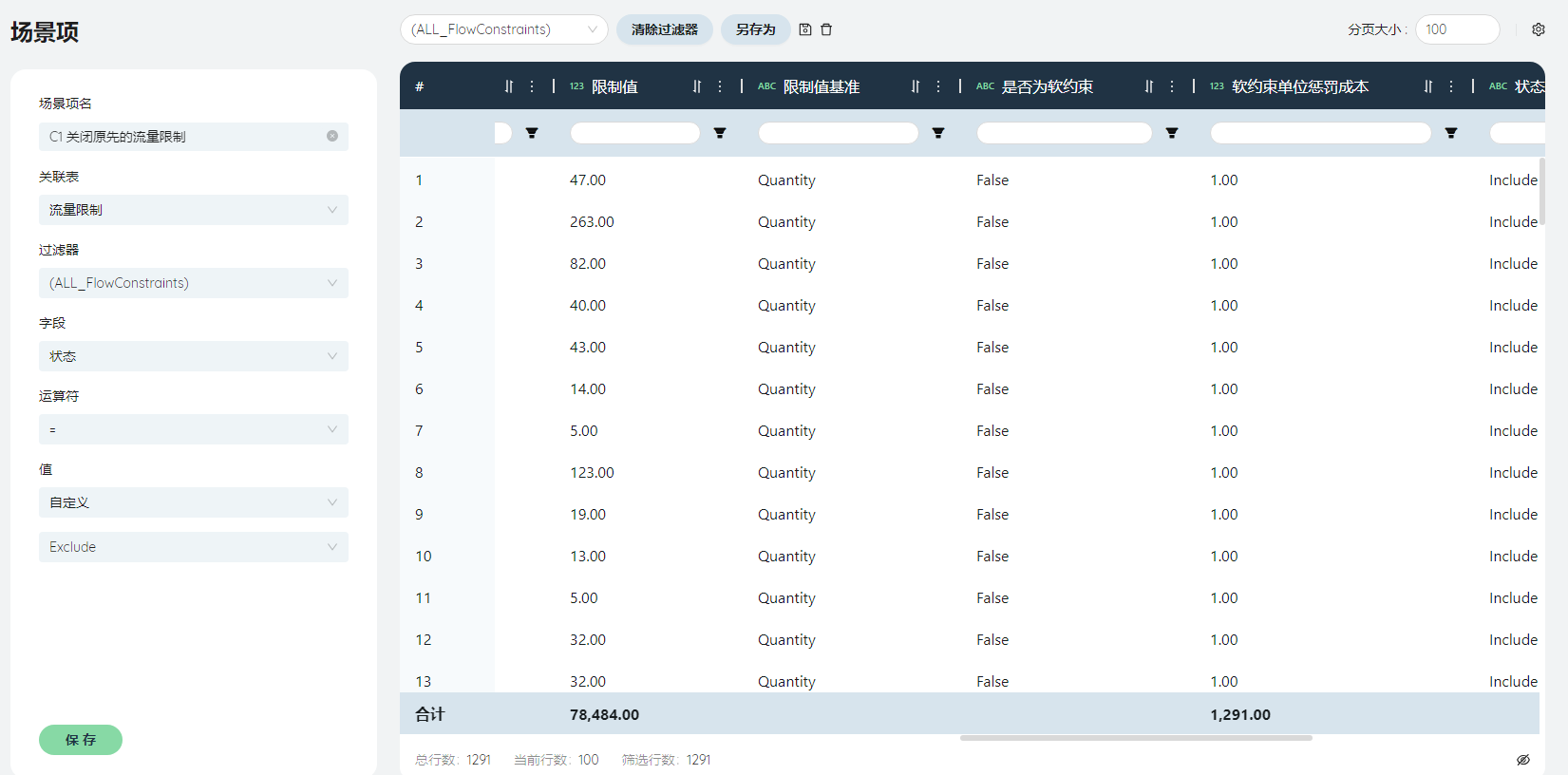Toggle sort on the 限制值基准 column
This screenshot has width=1568, height=775.
click(x=915, y=86)
